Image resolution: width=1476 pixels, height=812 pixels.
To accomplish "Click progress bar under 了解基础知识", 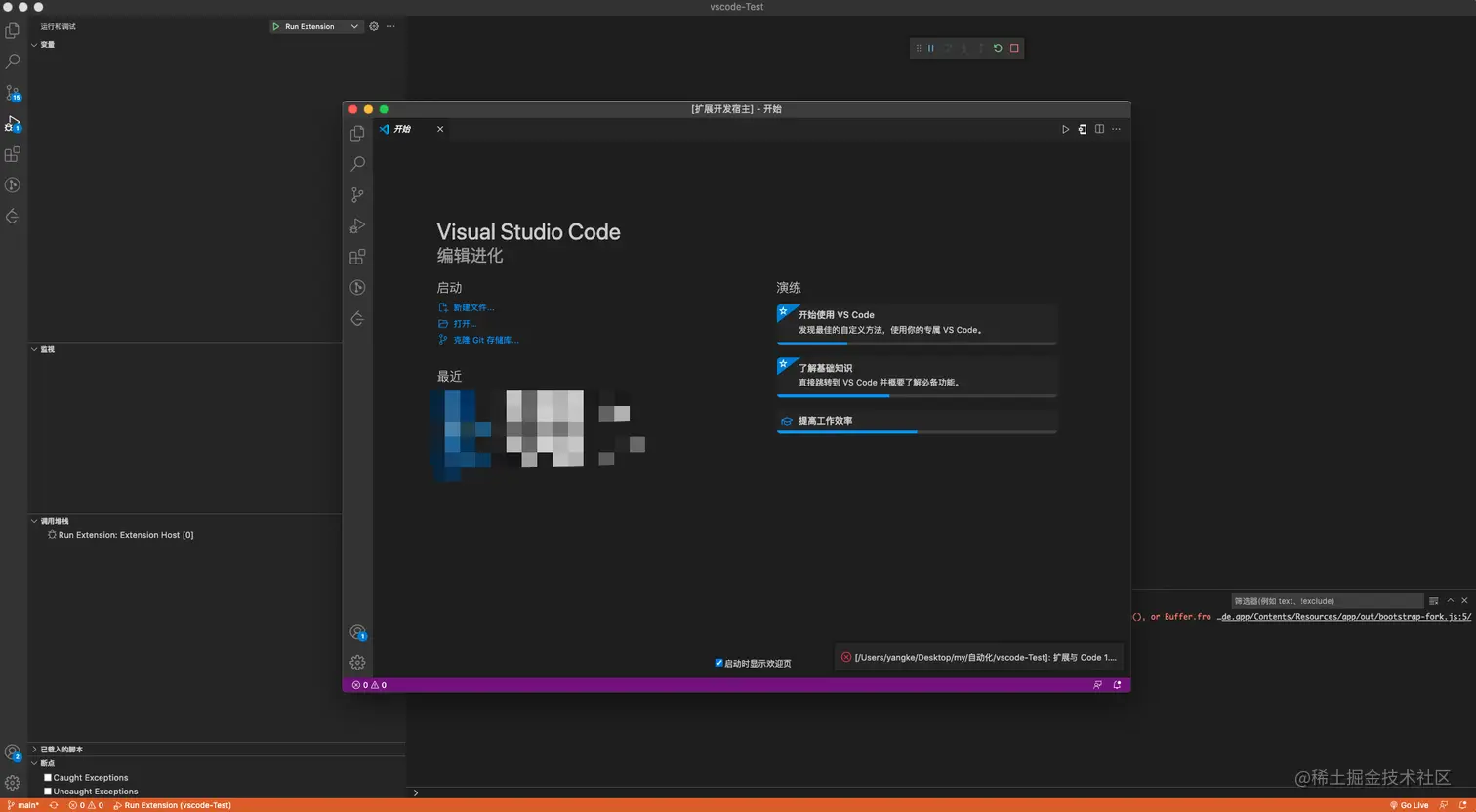I will point(917,395).
